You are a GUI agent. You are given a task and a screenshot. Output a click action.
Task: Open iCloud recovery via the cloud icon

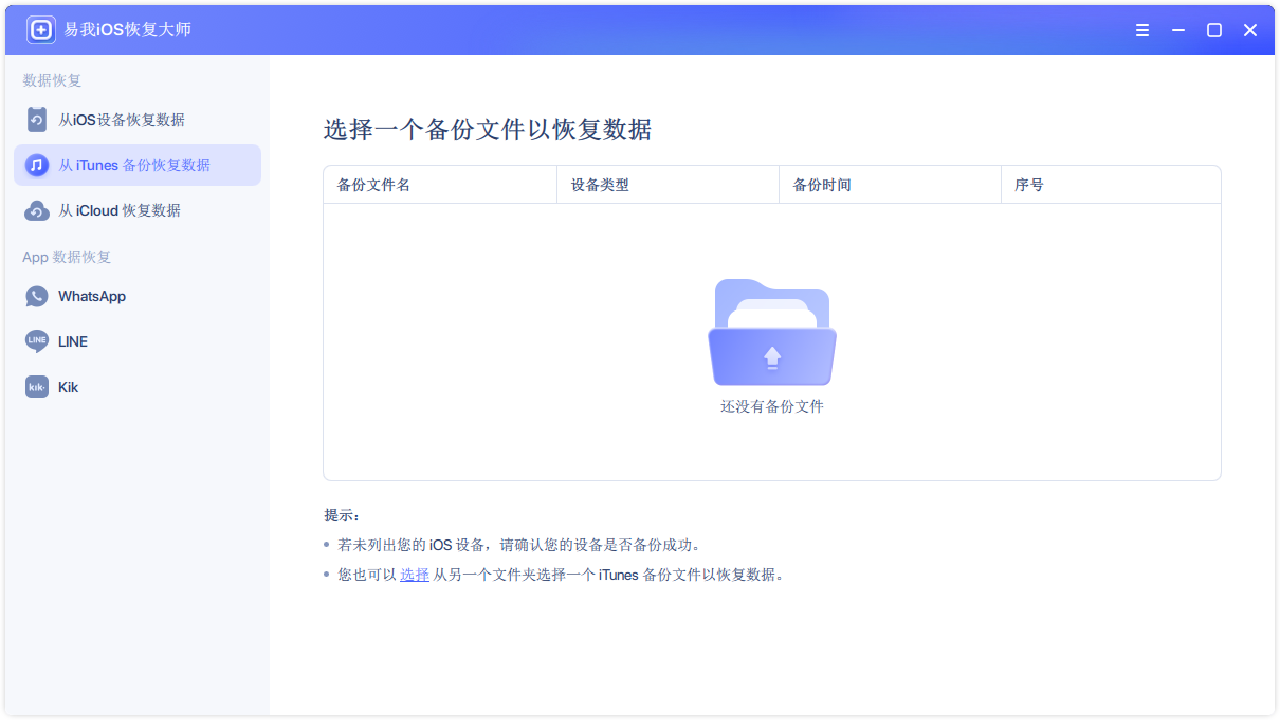(x=37, y=211)
